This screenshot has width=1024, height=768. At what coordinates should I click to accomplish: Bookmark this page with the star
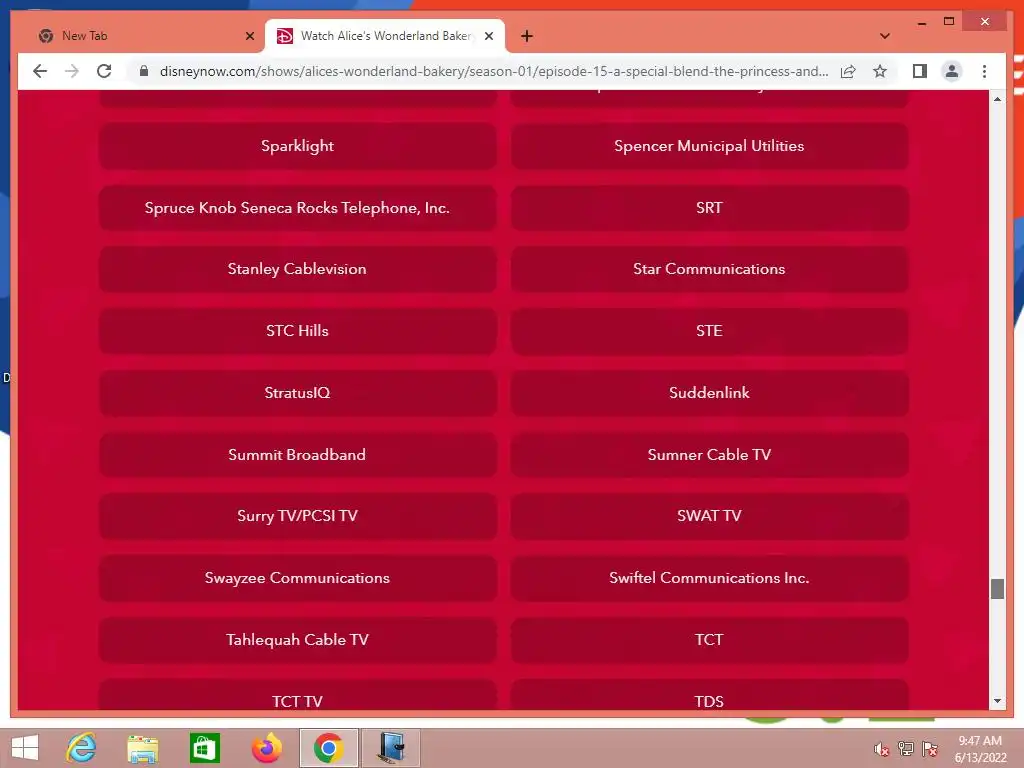point(880,71)
